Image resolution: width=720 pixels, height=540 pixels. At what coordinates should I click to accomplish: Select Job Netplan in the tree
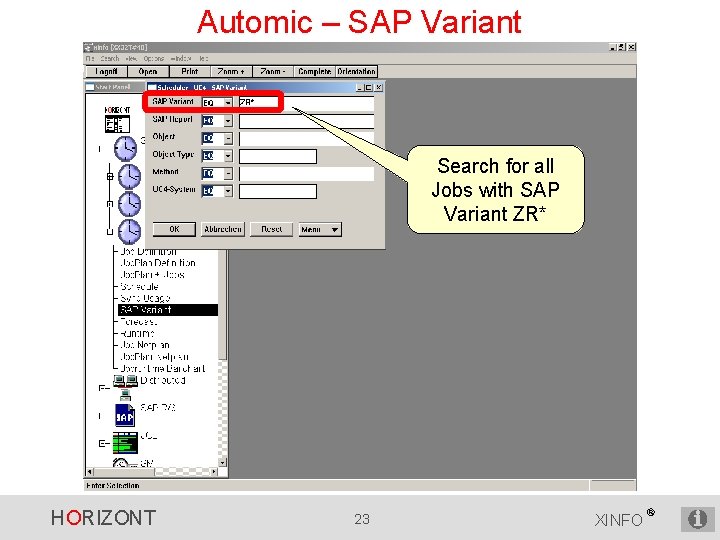145,345
